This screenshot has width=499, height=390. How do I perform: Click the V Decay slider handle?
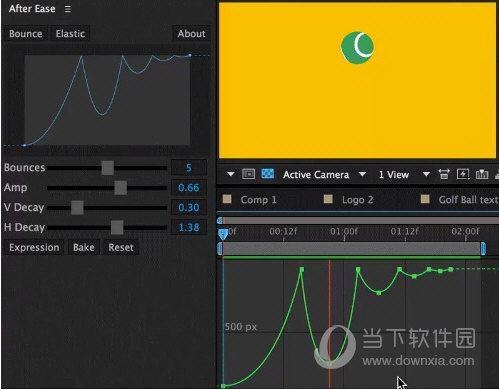pyautogui.click(x=77, y=208)
